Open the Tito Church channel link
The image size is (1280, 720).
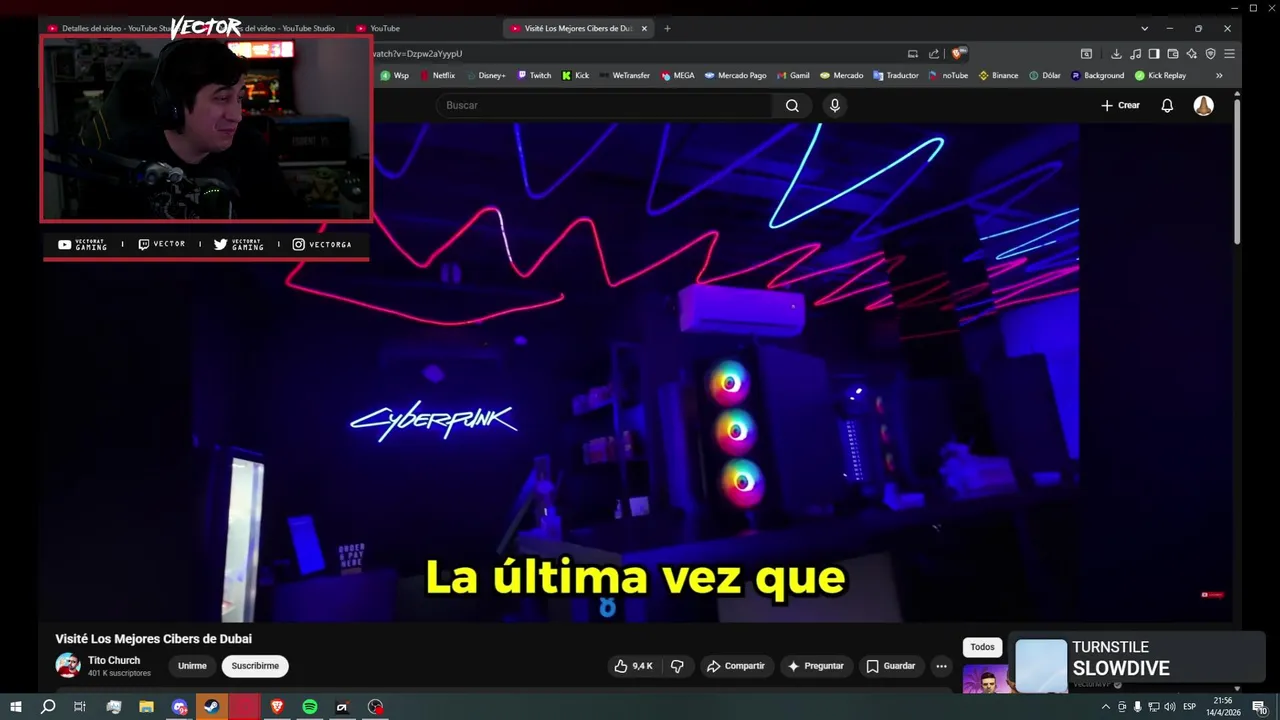coord(114,660)
